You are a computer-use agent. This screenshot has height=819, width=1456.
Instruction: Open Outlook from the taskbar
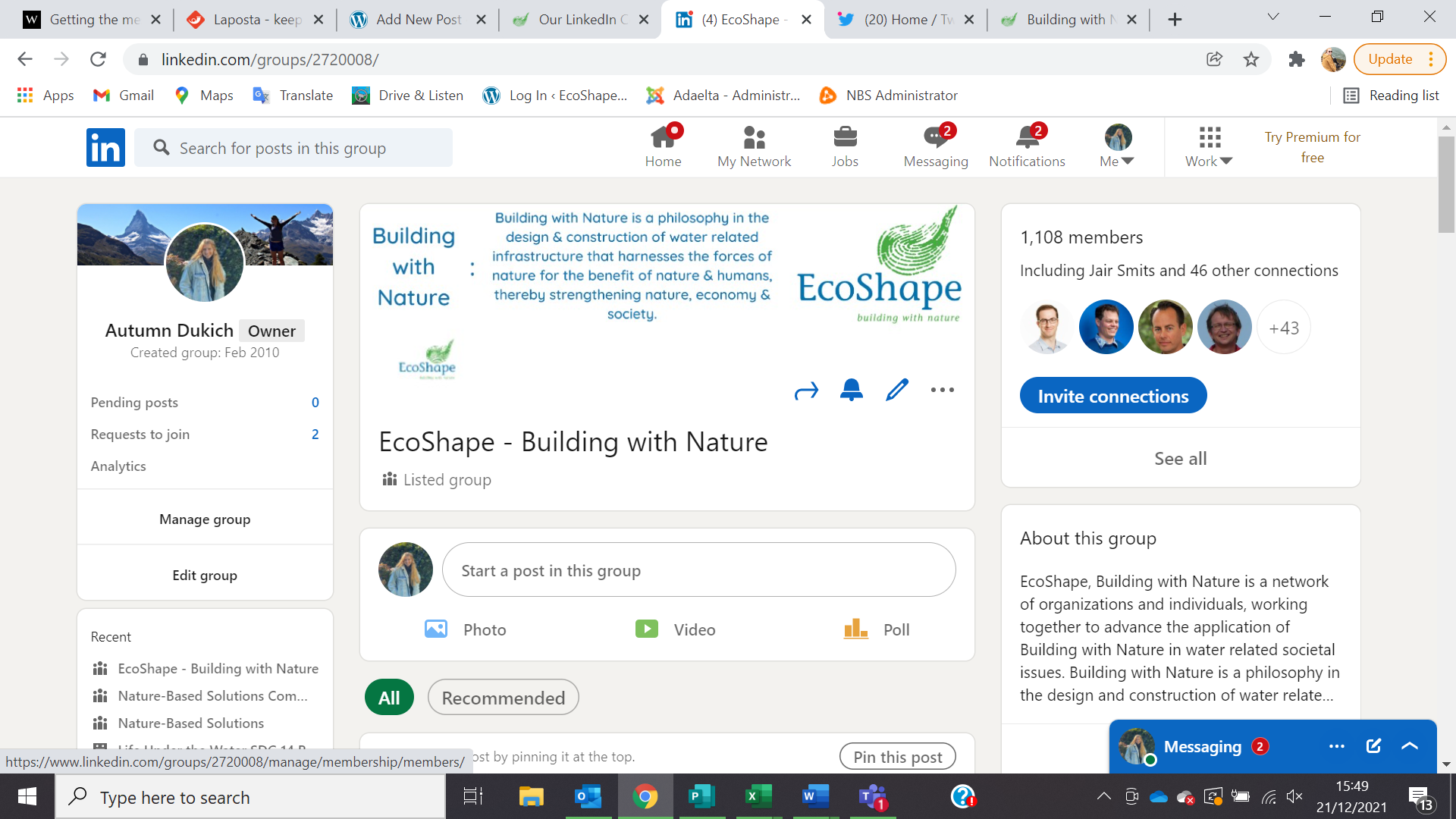tap(588, 796)
